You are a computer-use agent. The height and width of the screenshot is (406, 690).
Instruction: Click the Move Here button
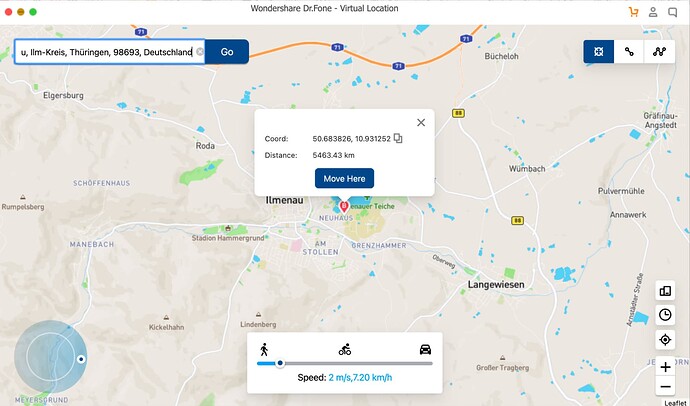[x=344, y=178]
